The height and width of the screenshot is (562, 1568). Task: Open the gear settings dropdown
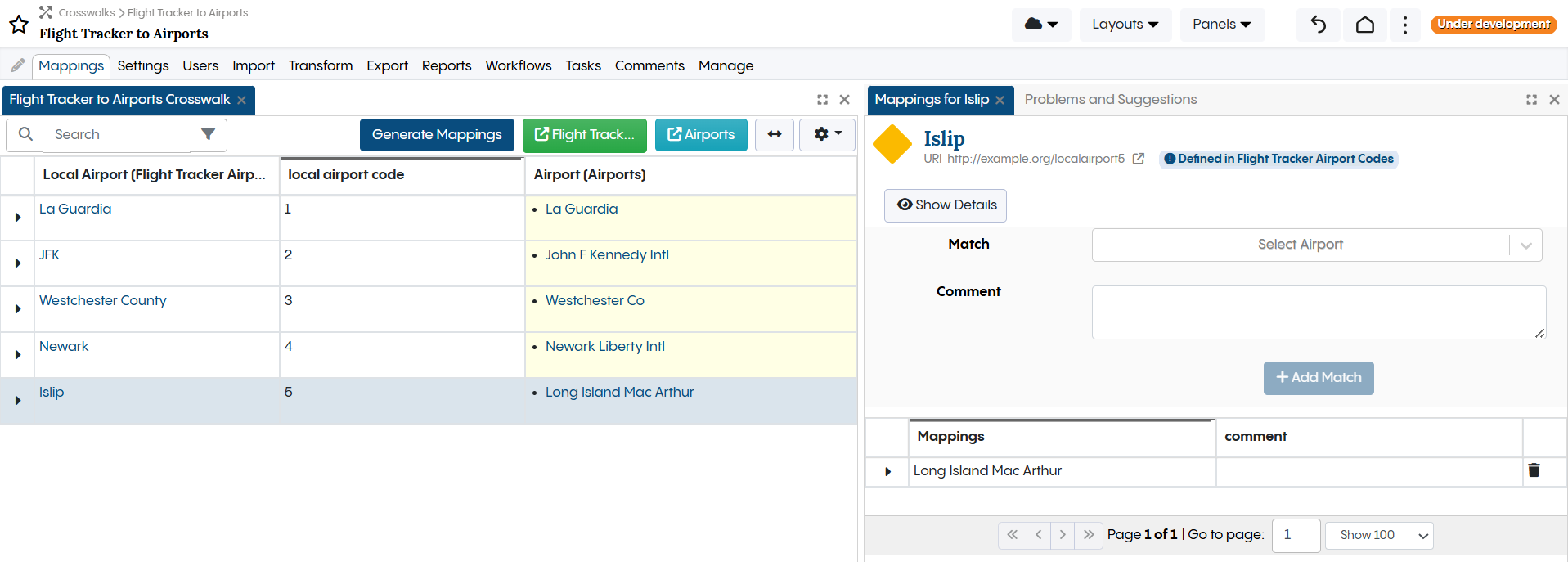pos(827,135)
